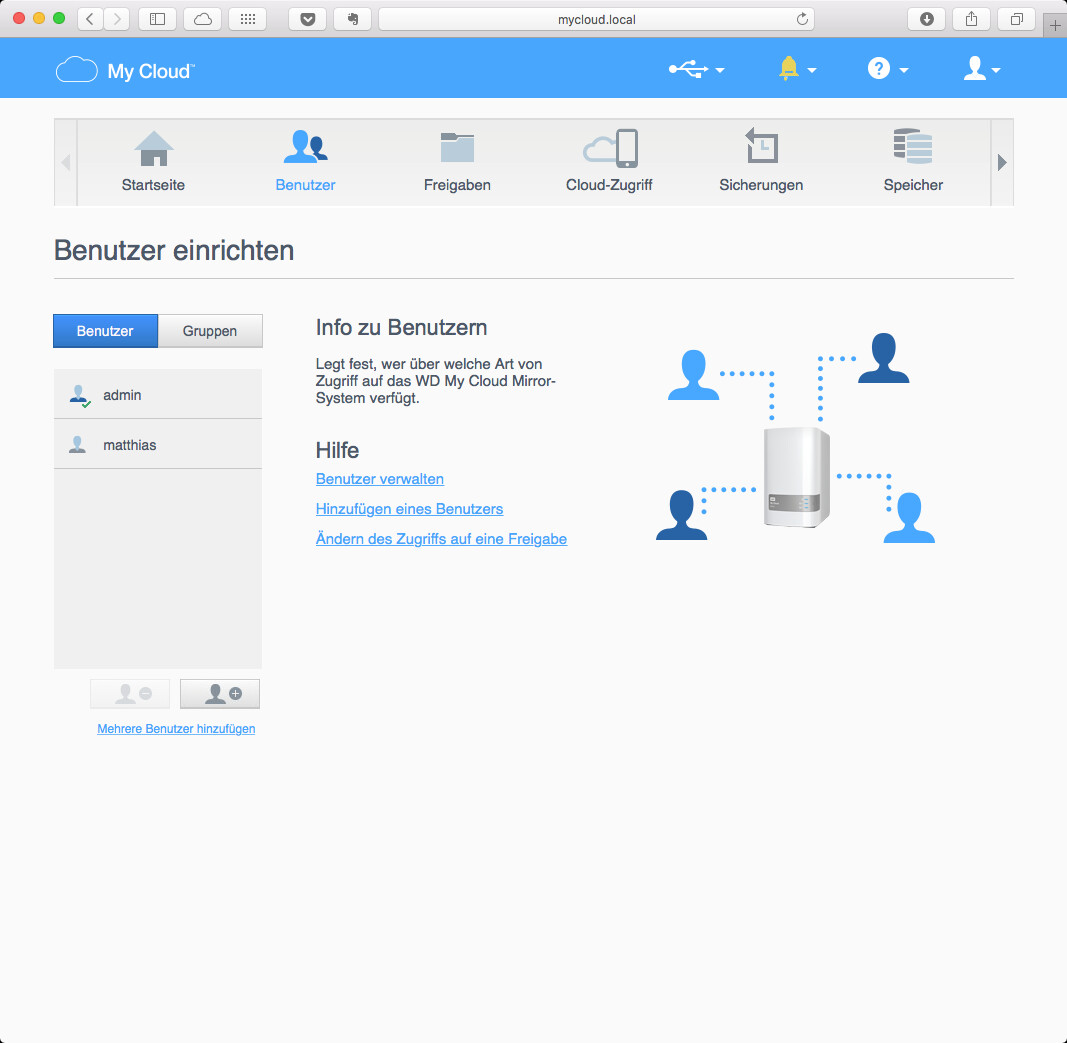Open the user account dropdown
The height and width of the screenshot is (1043, 1067).
coord(981,69)
